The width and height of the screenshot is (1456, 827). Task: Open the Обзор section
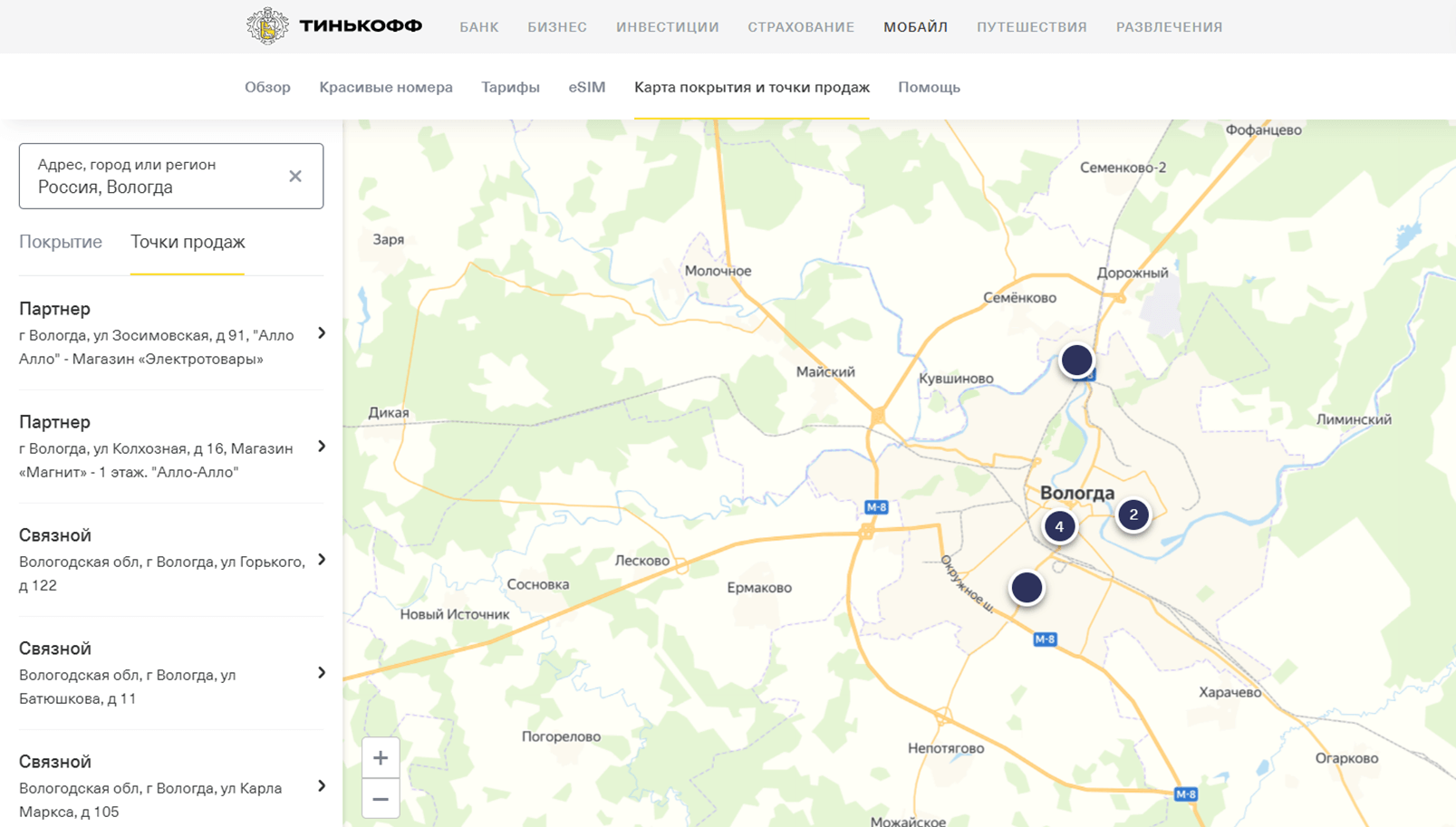pos(267,87)
